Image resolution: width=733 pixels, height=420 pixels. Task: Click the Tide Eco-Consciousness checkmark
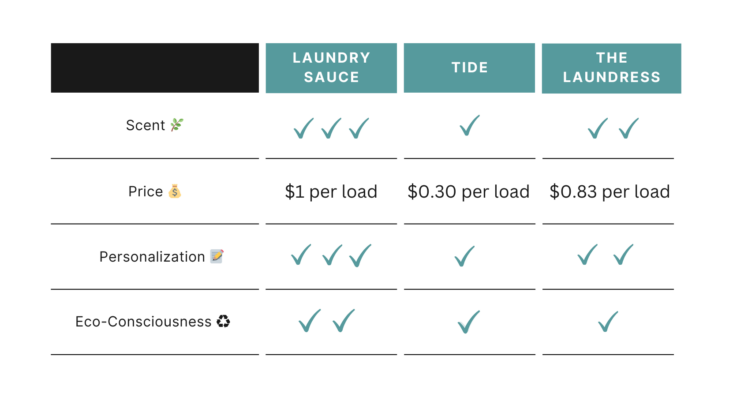click(x=468, y=322)
